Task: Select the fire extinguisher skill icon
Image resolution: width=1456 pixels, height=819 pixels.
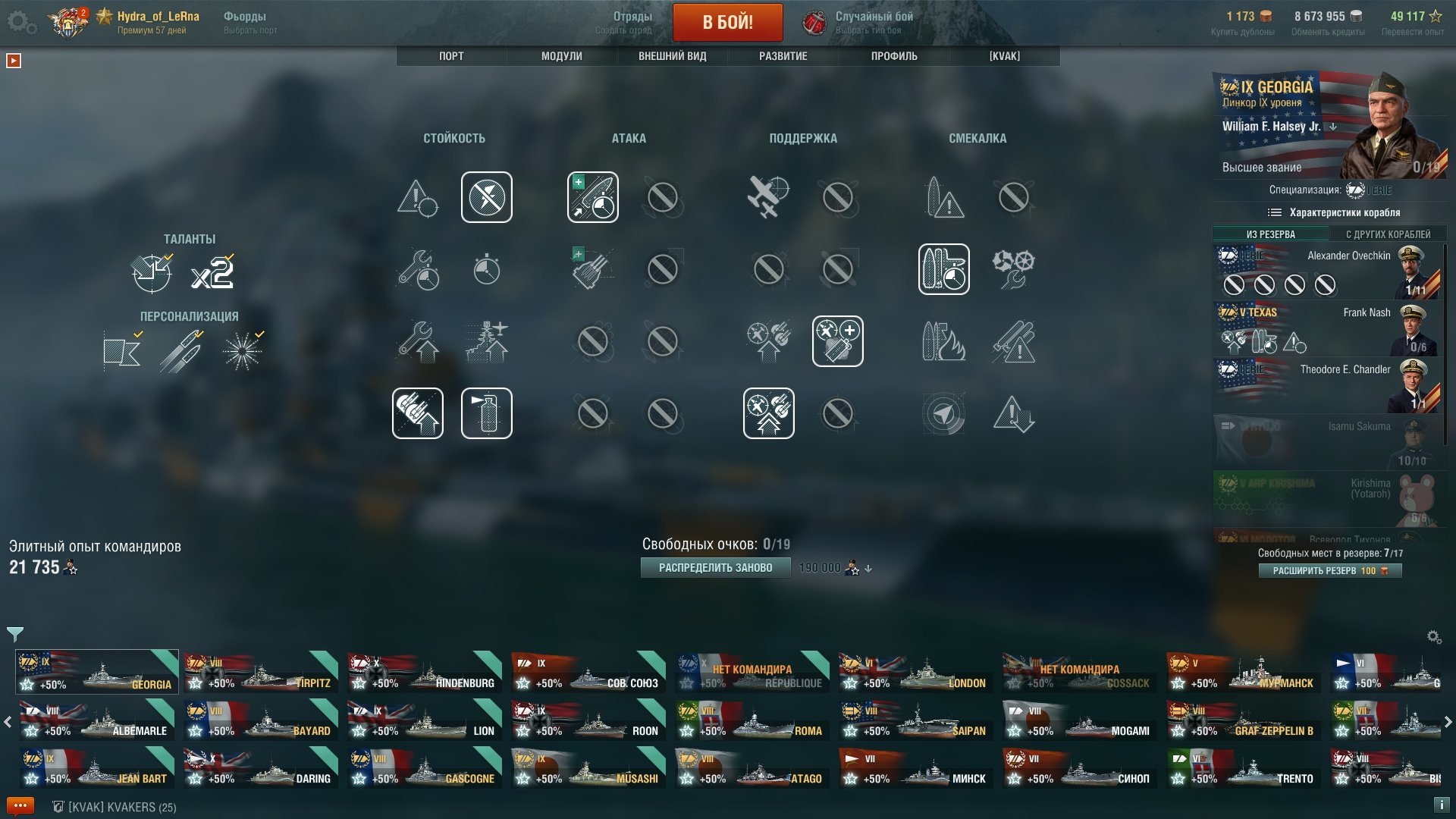Action: tap(487, 413)
